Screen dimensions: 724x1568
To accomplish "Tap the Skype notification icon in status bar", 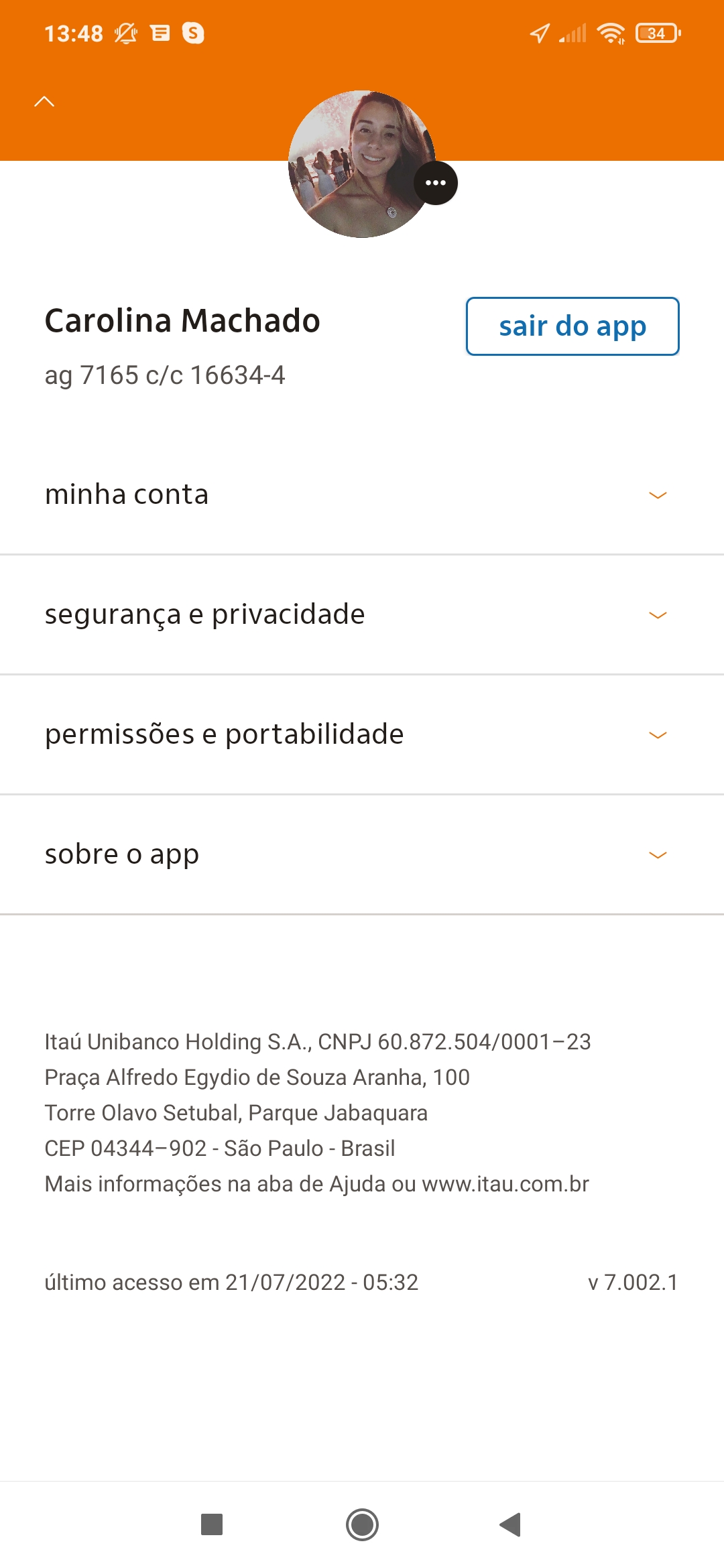I will coord(193,33).
